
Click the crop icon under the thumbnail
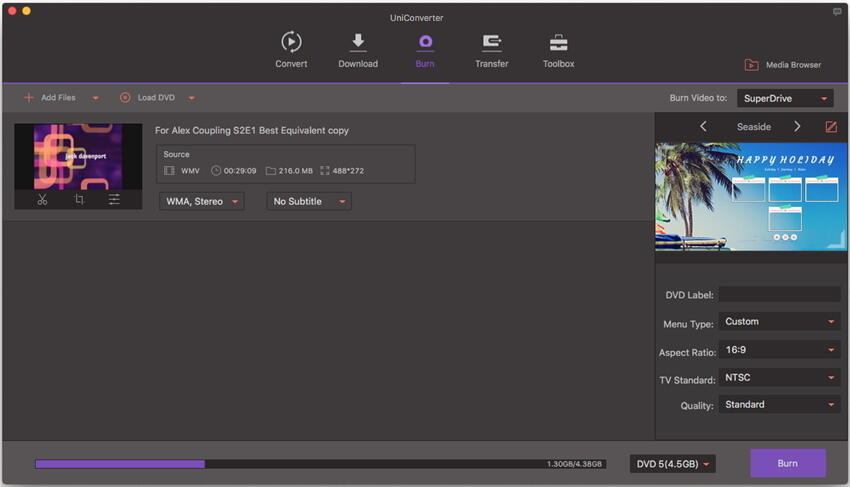[x=79, y=200]
